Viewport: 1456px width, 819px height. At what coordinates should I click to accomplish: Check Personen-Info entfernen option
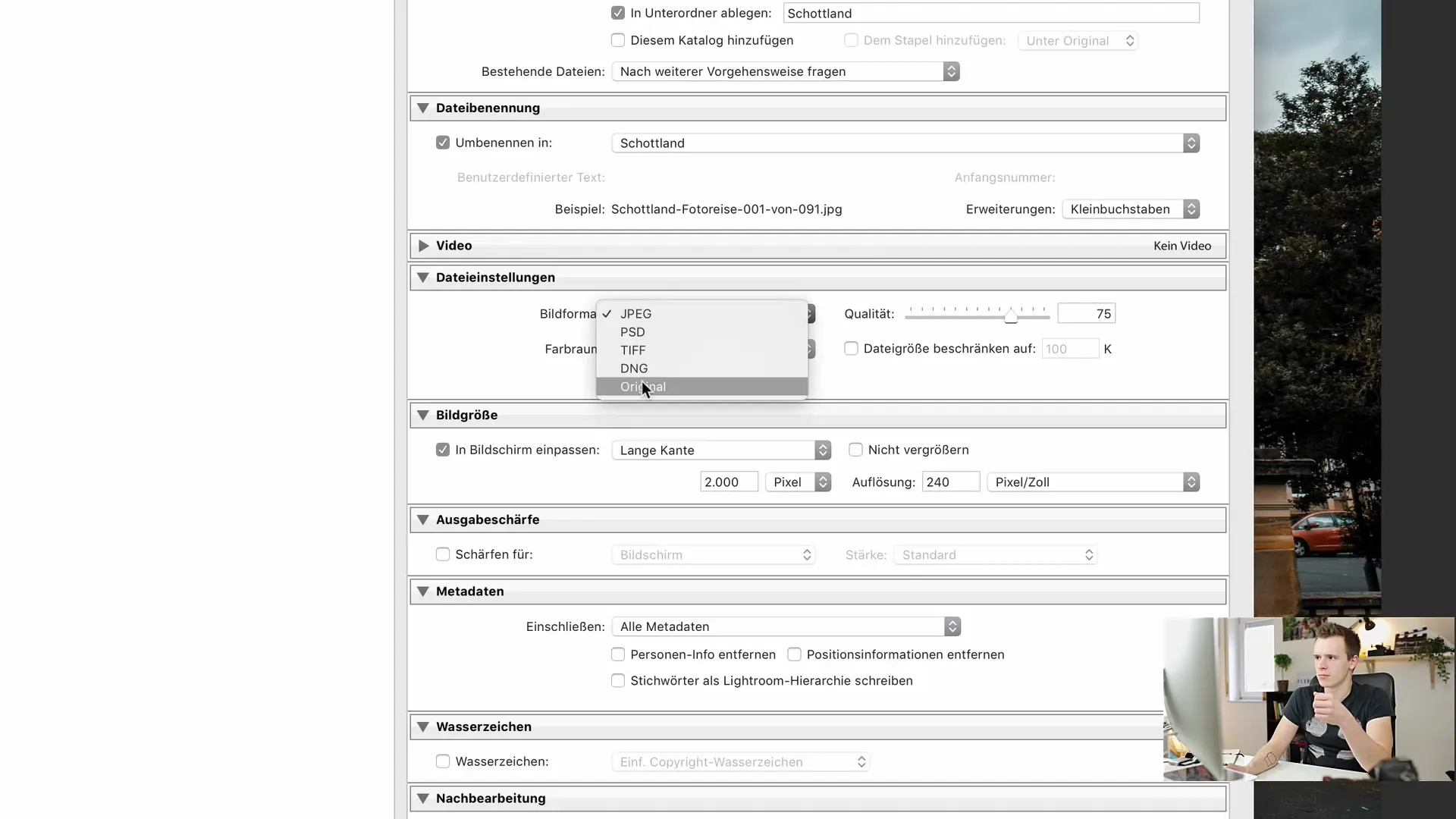tap(618, 654)
